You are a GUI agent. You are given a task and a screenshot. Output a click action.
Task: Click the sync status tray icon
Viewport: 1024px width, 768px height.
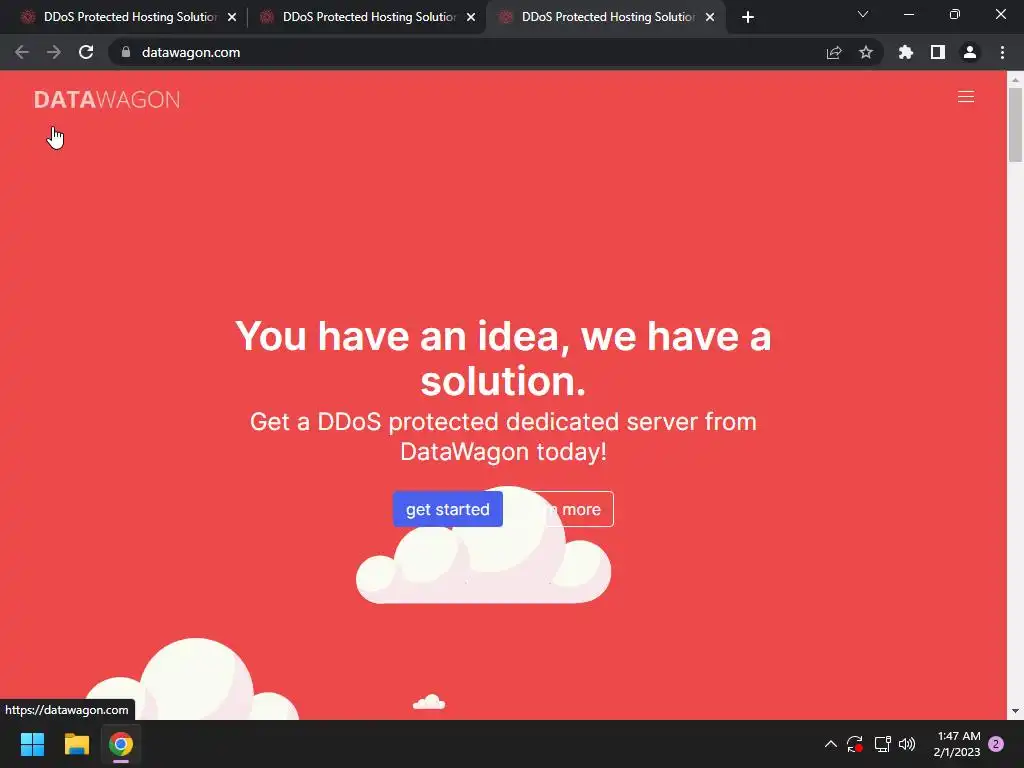[x=855, y=744]
